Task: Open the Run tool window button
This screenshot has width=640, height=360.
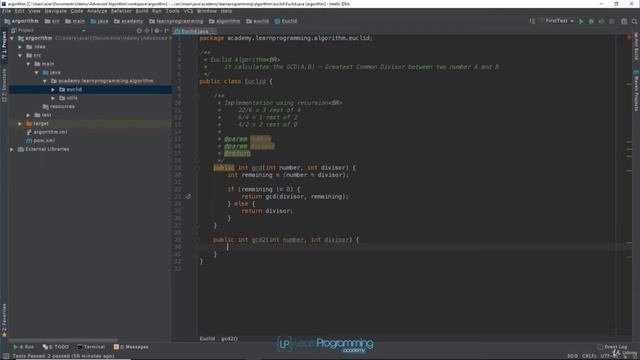Action: coord(23,347)
